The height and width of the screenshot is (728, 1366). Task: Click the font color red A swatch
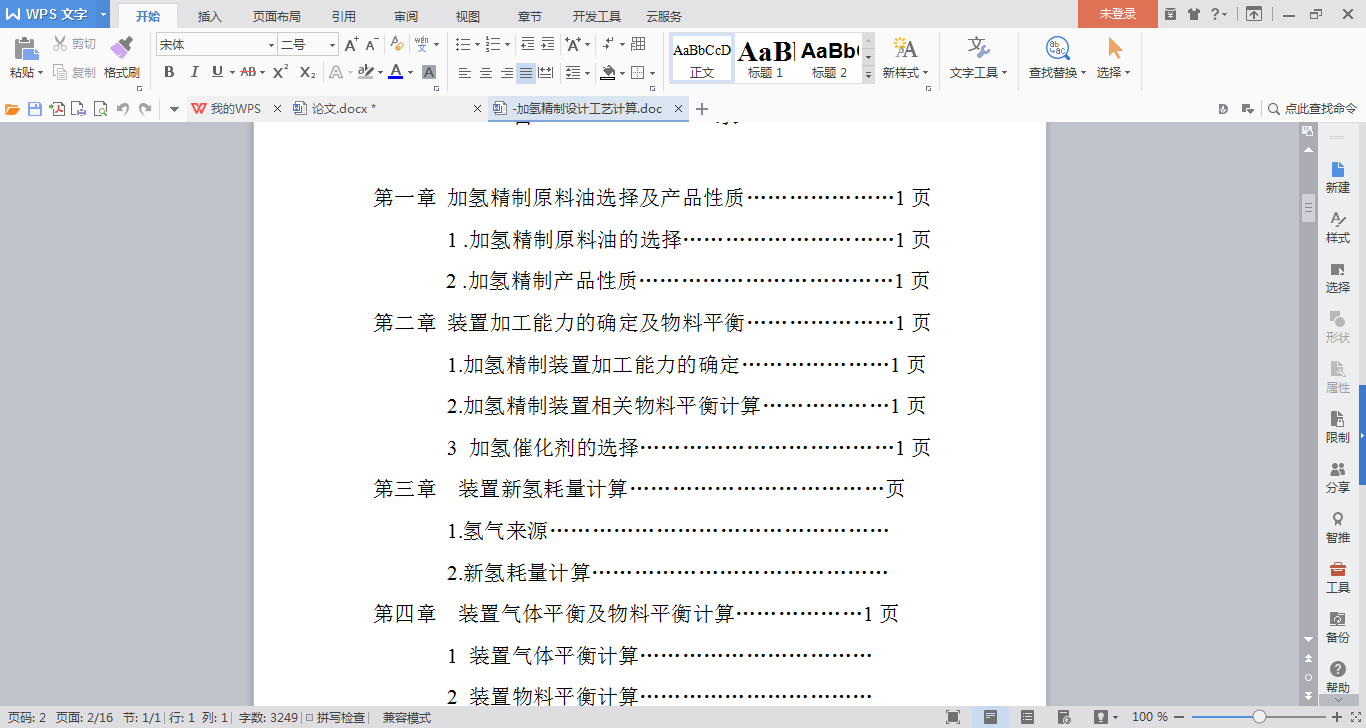396,72
